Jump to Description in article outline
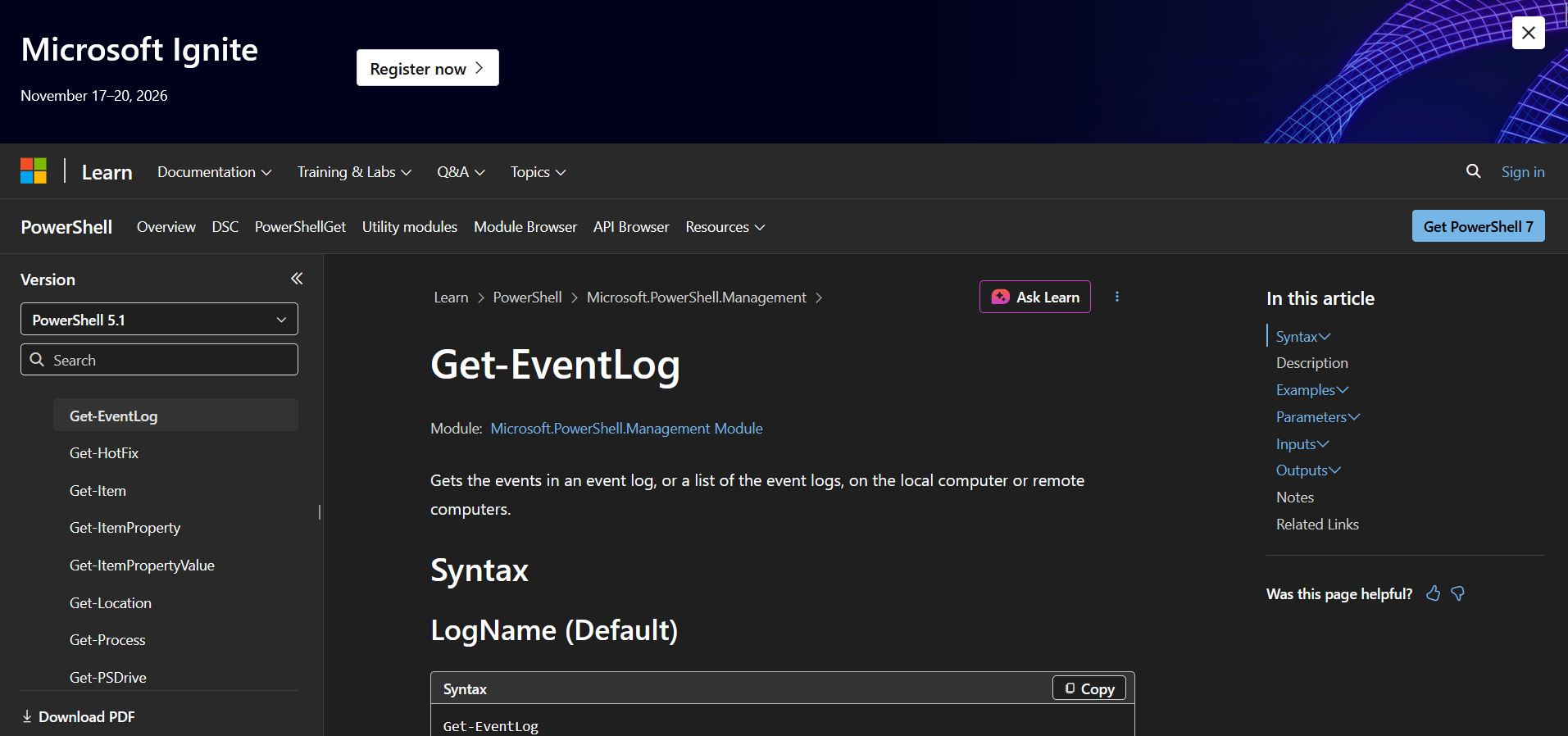 pos(1311,362)
